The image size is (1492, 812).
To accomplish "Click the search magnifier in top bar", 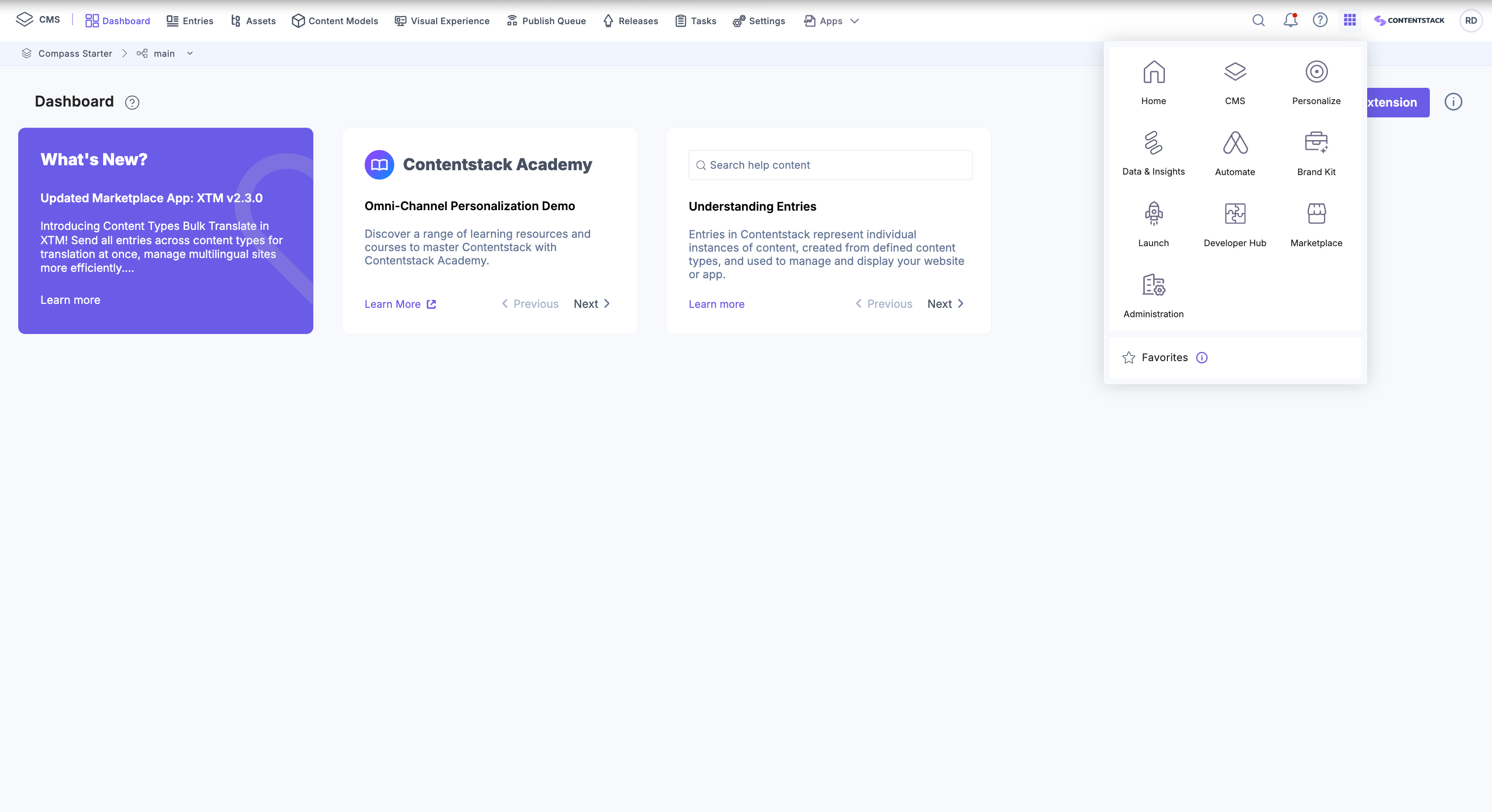I will [x=1258, y=20].
